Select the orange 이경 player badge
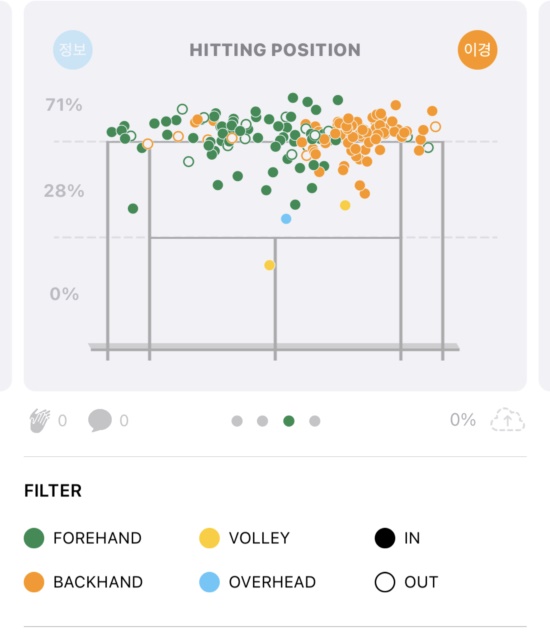Screen dimensions: 550x641 coord(477,50)
